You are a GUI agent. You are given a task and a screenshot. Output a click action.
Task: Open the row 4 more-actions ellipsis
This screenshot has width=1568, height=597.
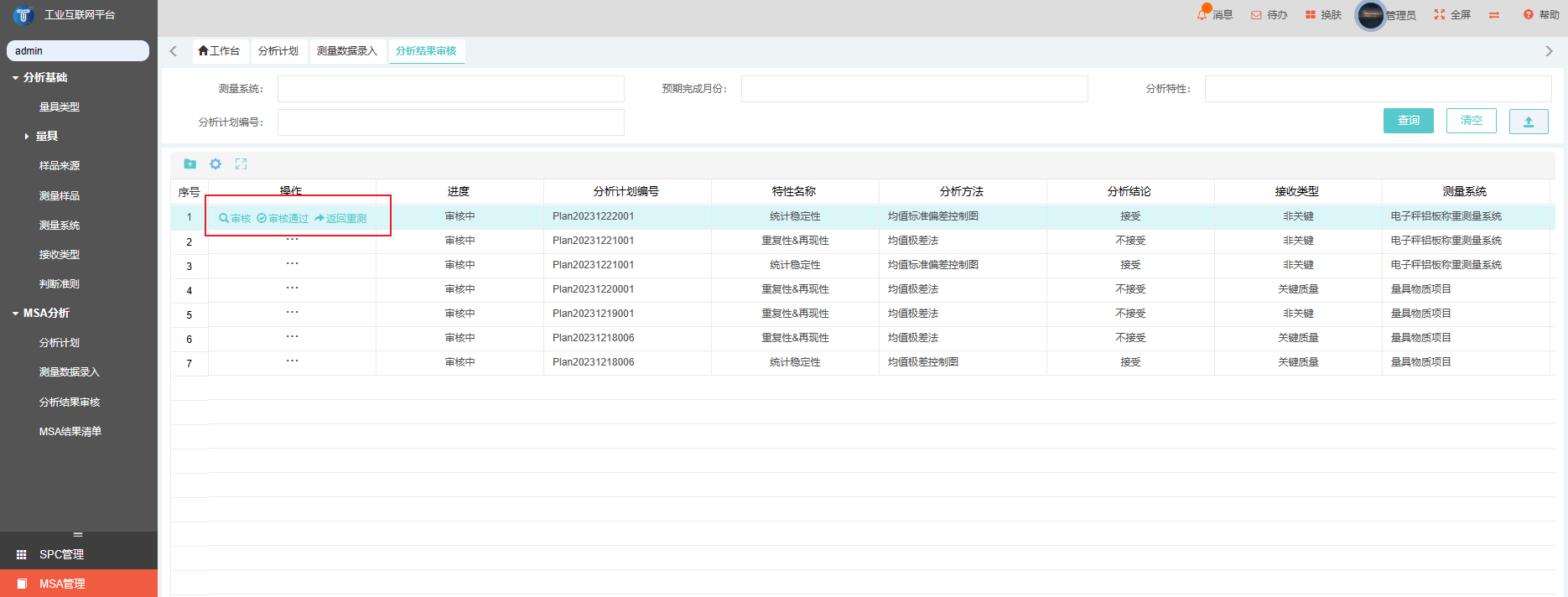(x=292, y=288)
